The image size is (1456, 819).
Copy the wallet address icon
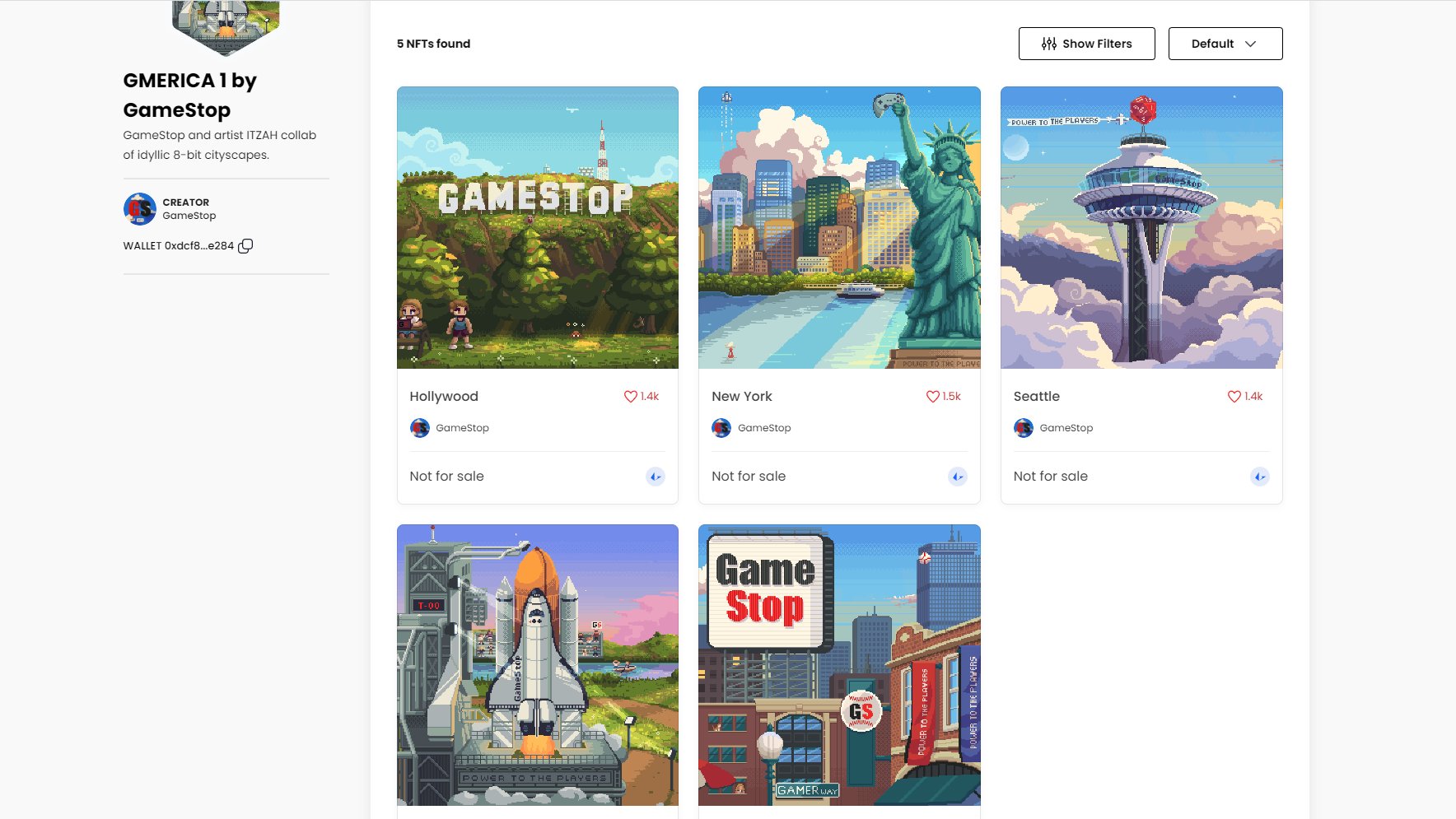click(245, 246)
